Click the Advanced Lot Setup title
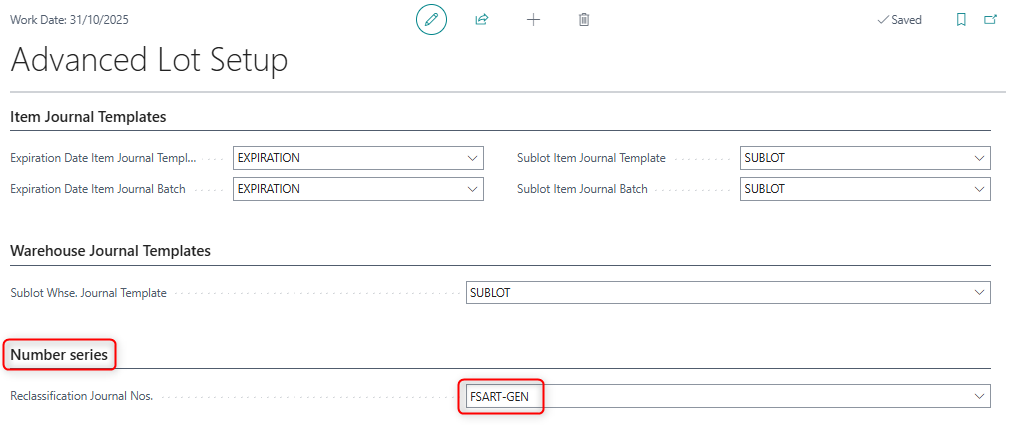 (x=149, y=61)
